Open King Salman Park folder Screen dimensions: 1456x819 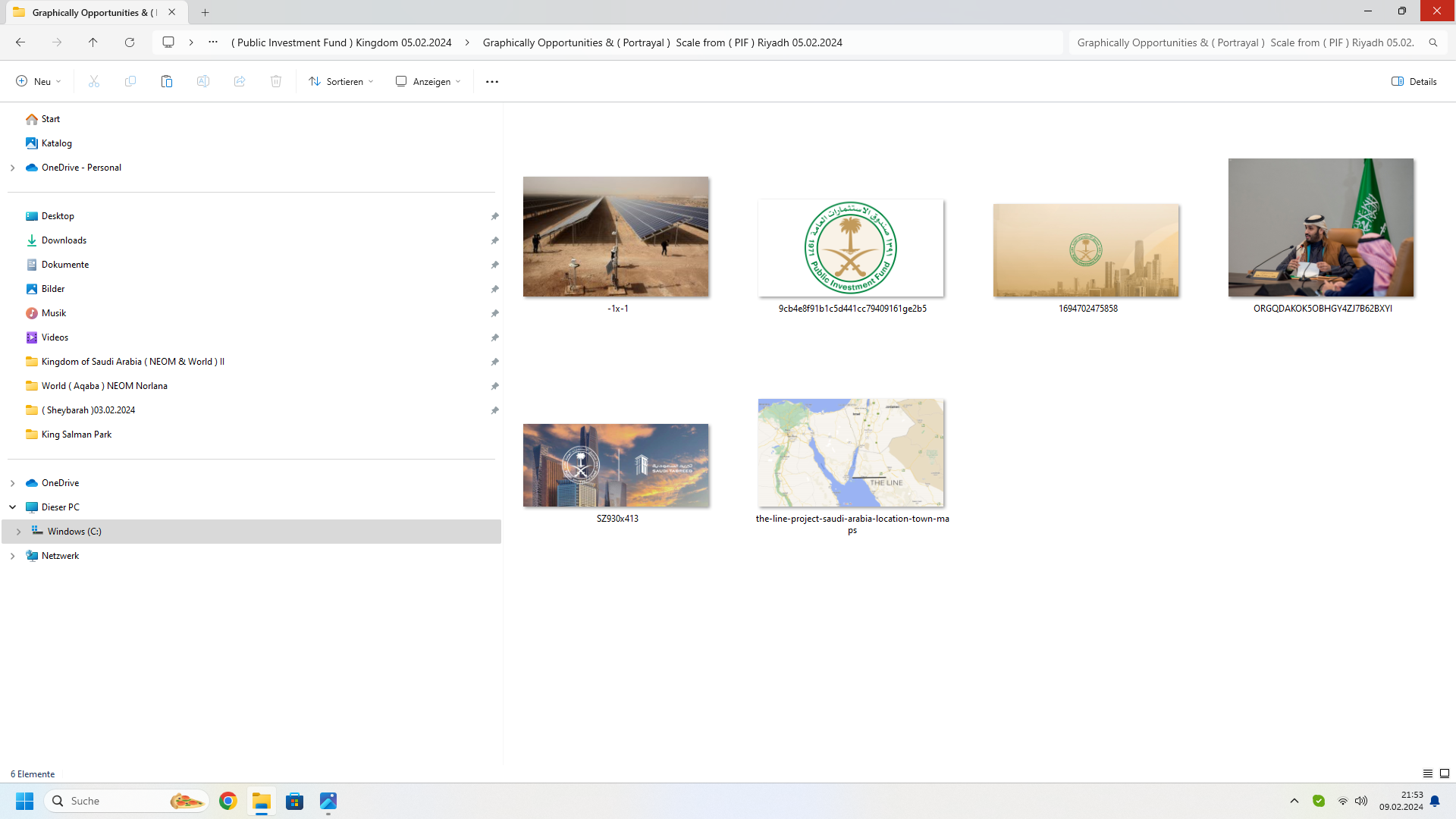tap(68, 435)
